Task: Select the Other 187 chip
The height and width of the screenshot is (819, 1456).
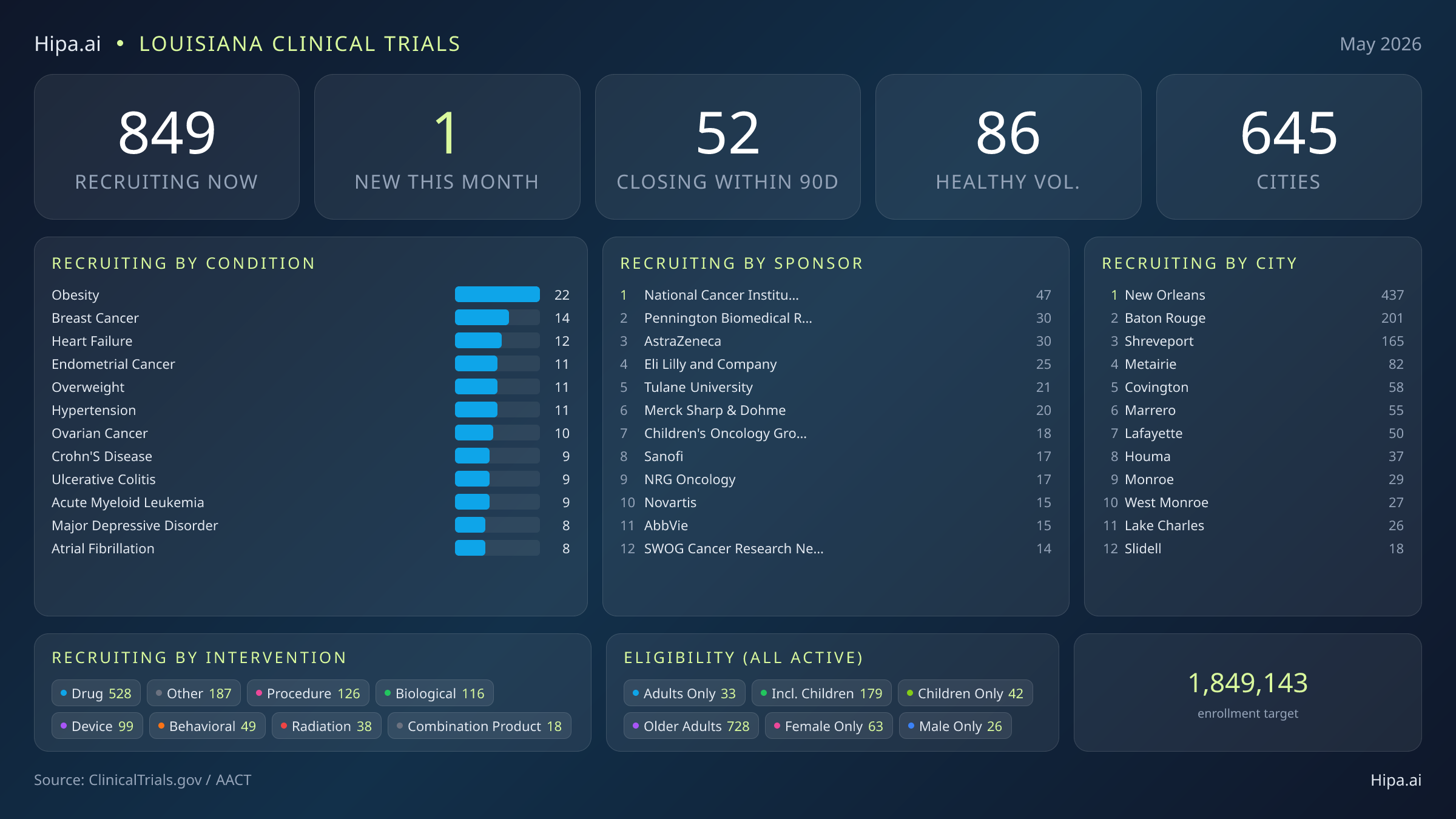Action: point(194,693)
